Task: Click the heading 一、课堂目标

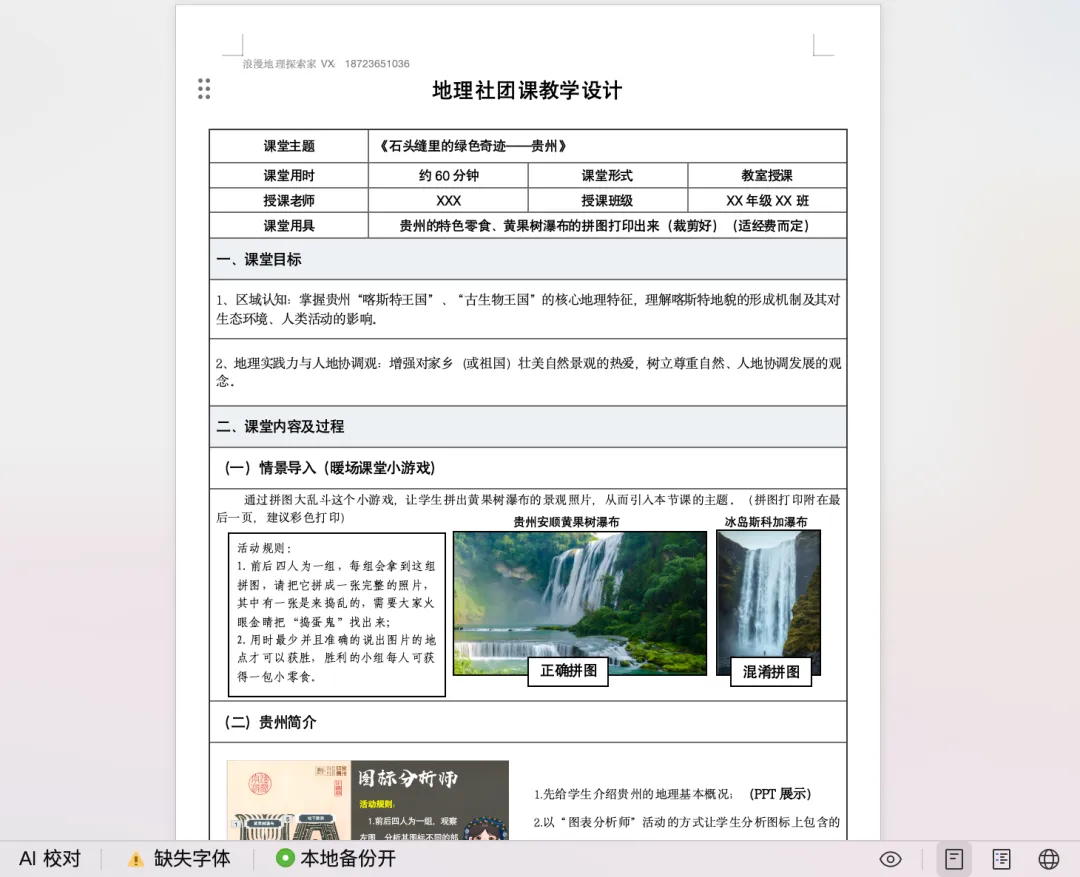Action: click(x=259, y=260)
